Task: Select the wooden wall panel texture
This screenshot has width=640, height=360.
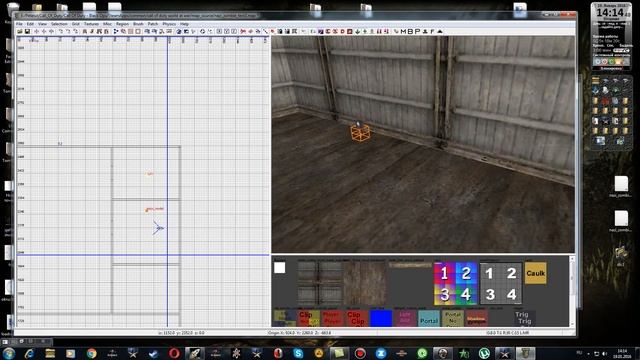Action: click(x=320, y=283)
